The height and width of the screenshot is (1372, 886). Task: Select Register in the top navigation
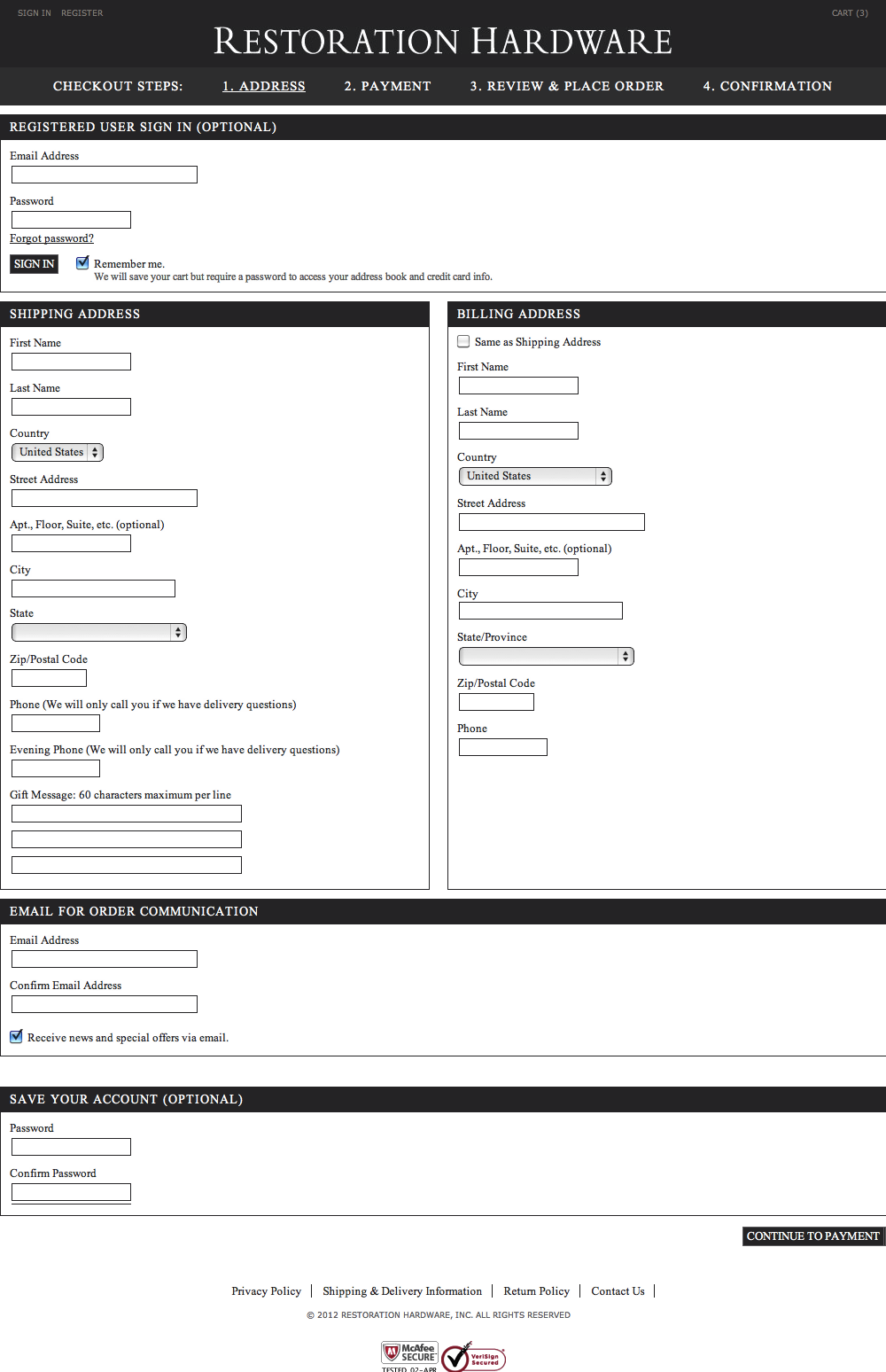tap(82, 12)
